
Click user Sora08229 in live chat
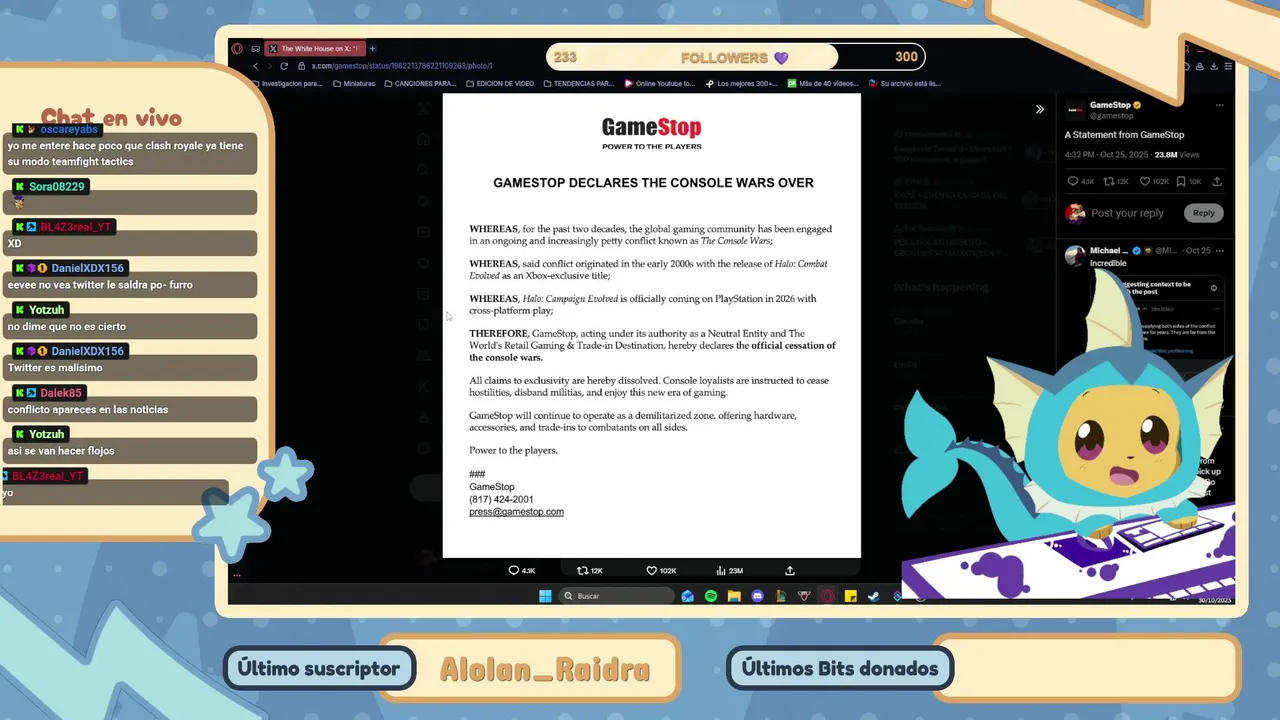57,187
